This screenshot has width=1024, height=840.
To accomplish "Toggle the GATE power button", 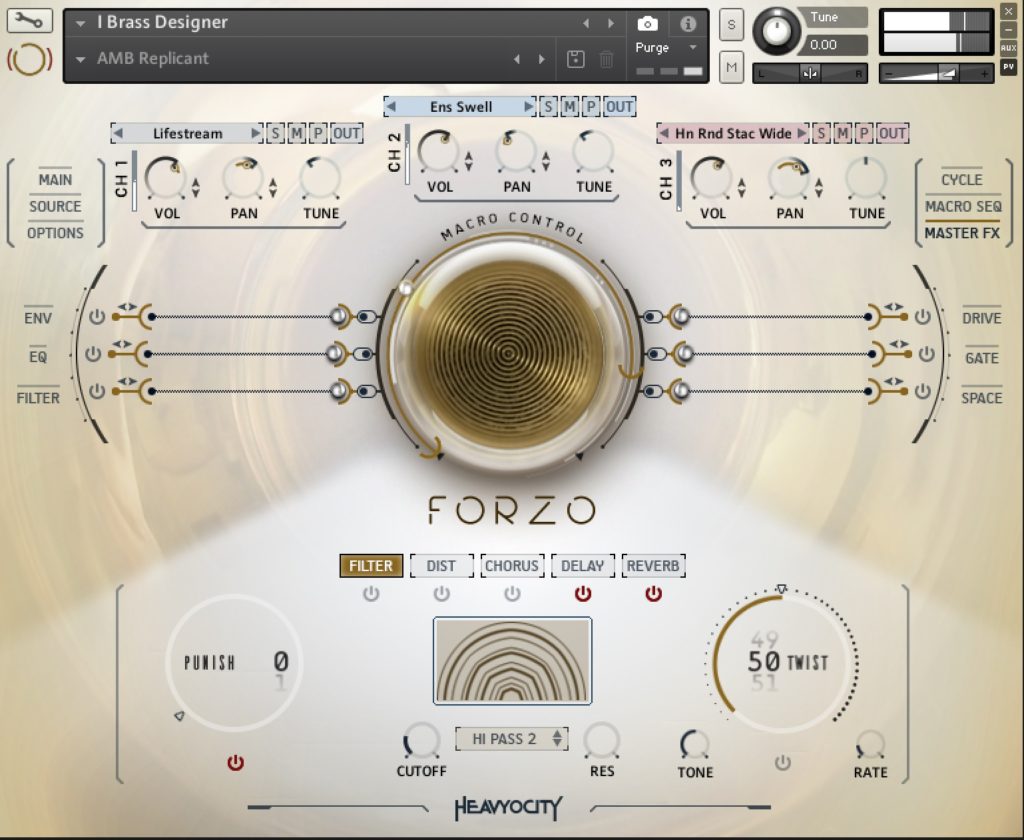I will point(927,354).
